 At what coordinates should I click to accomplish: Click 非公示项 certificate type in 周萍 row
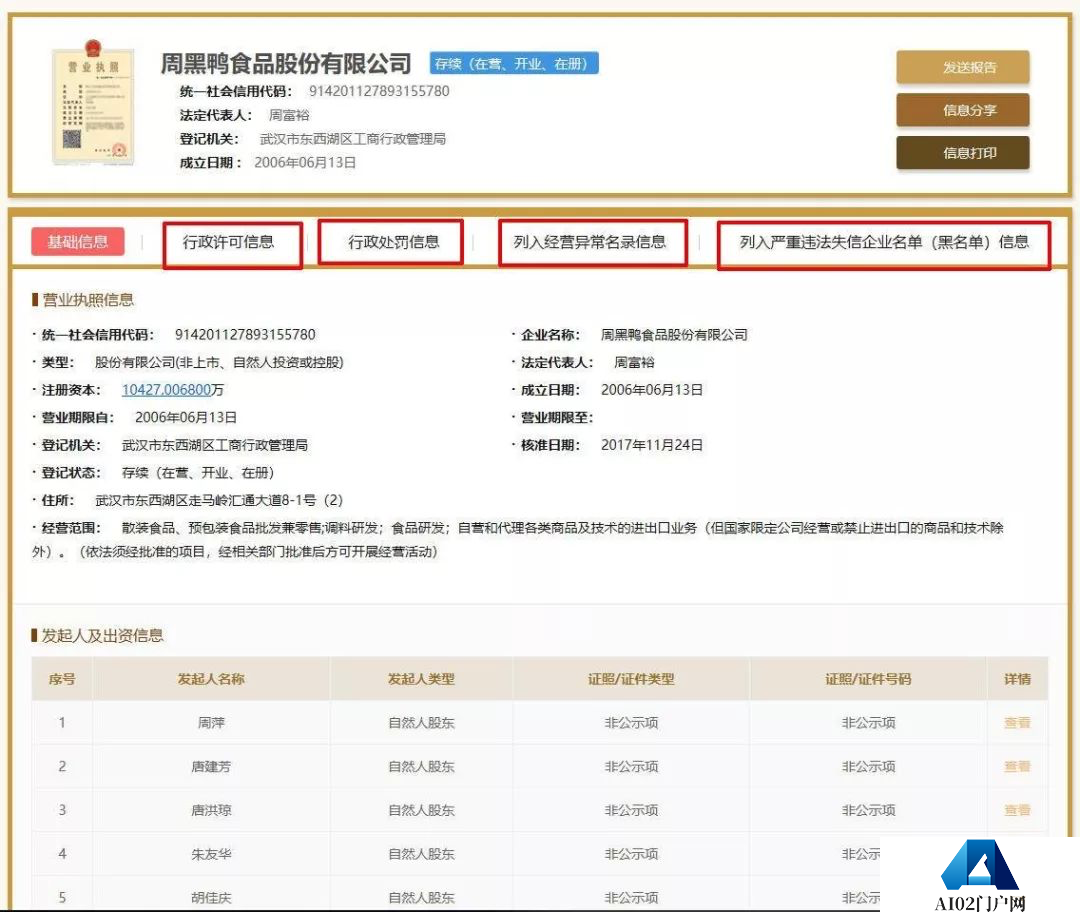pos(631,723)
